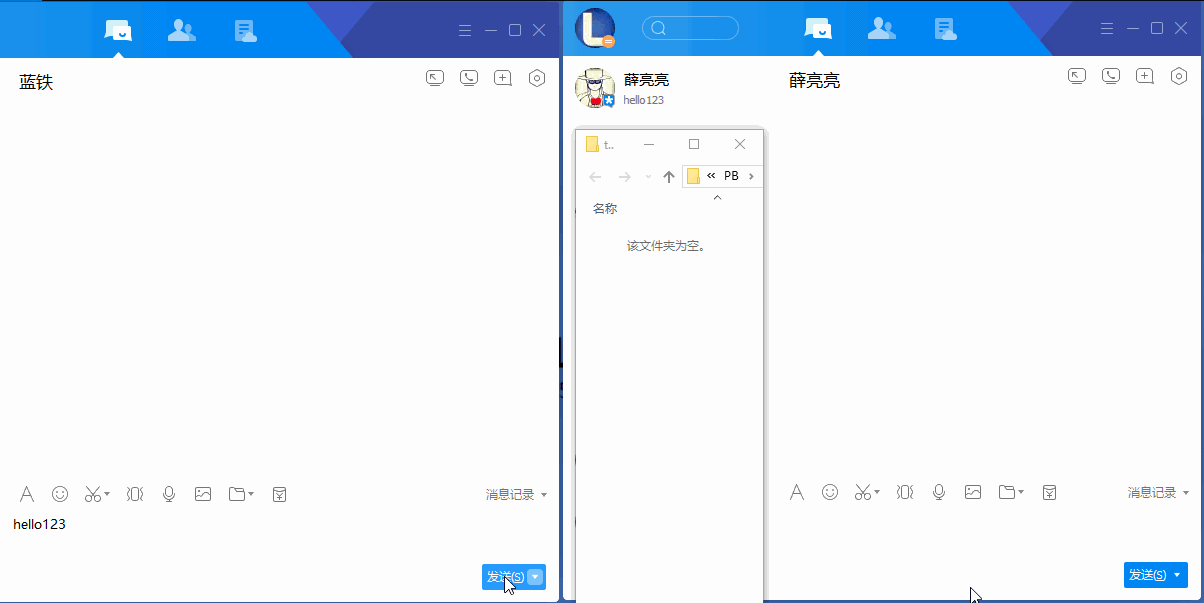
Task: Click the PB folder address bar
Action: (722, 176)
